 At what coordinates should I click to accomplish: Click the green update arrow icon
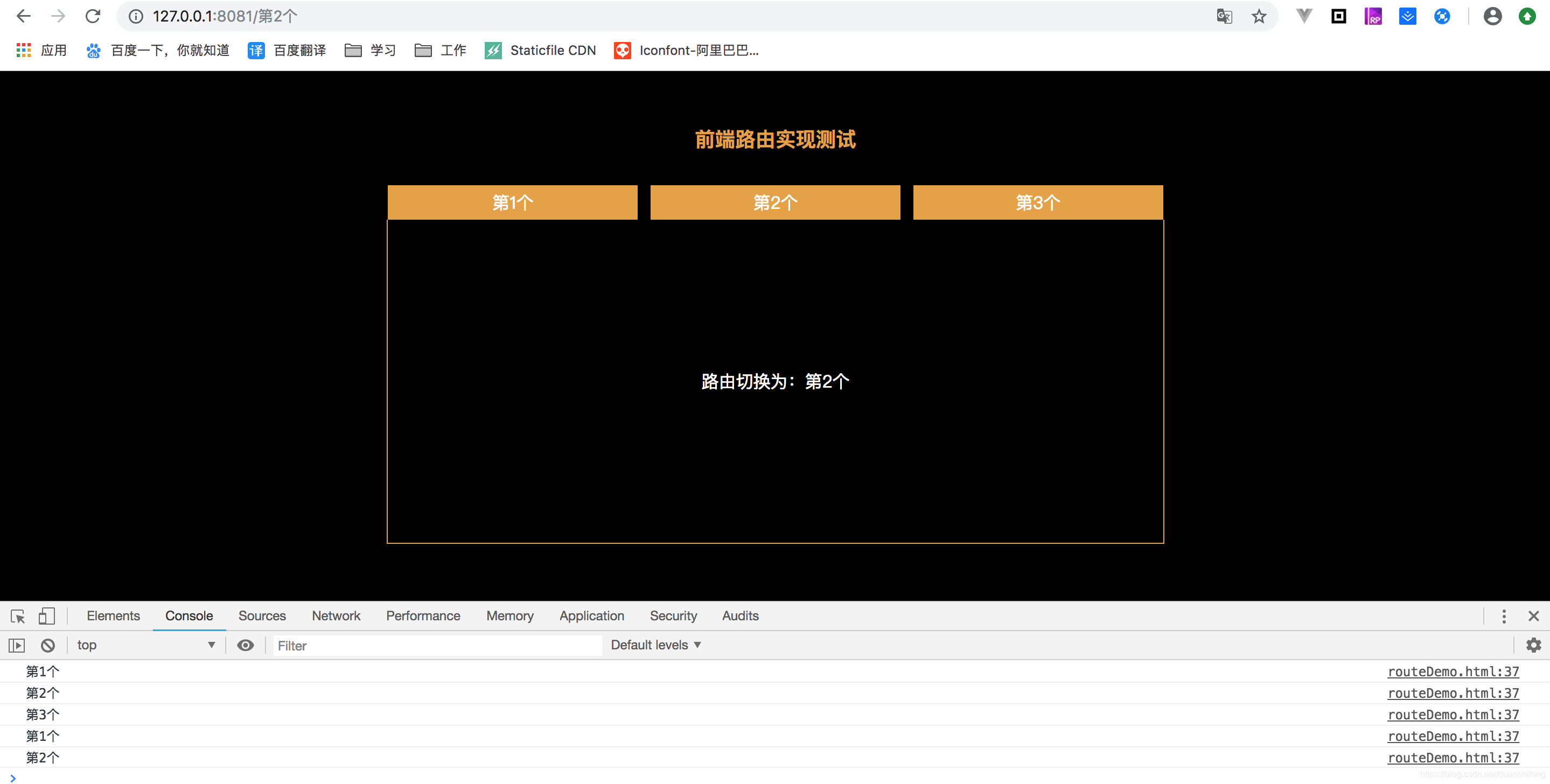(x=1527, y=16)
